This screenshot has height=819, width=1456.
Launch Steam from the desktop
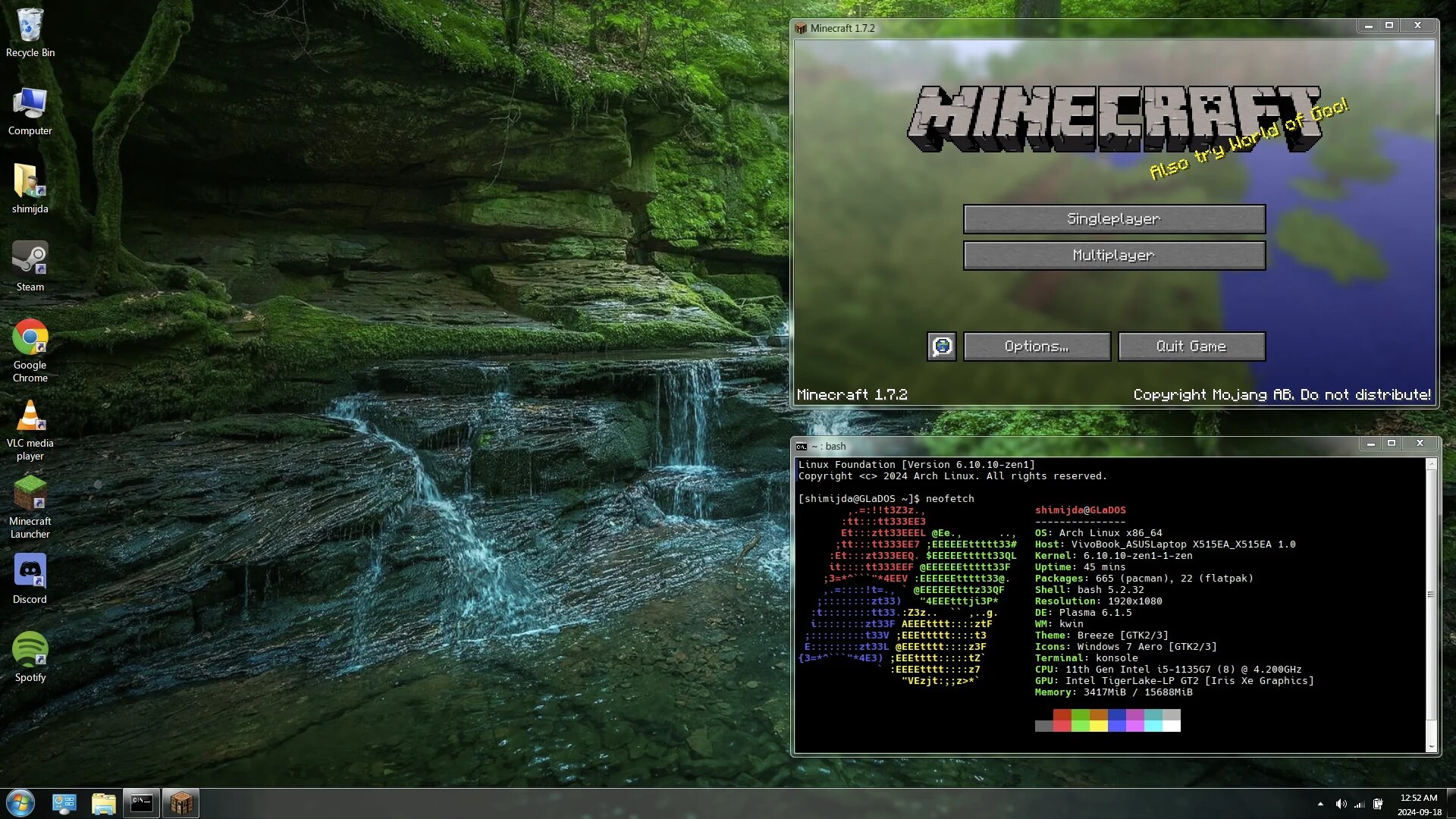click(x=30, y=267)
